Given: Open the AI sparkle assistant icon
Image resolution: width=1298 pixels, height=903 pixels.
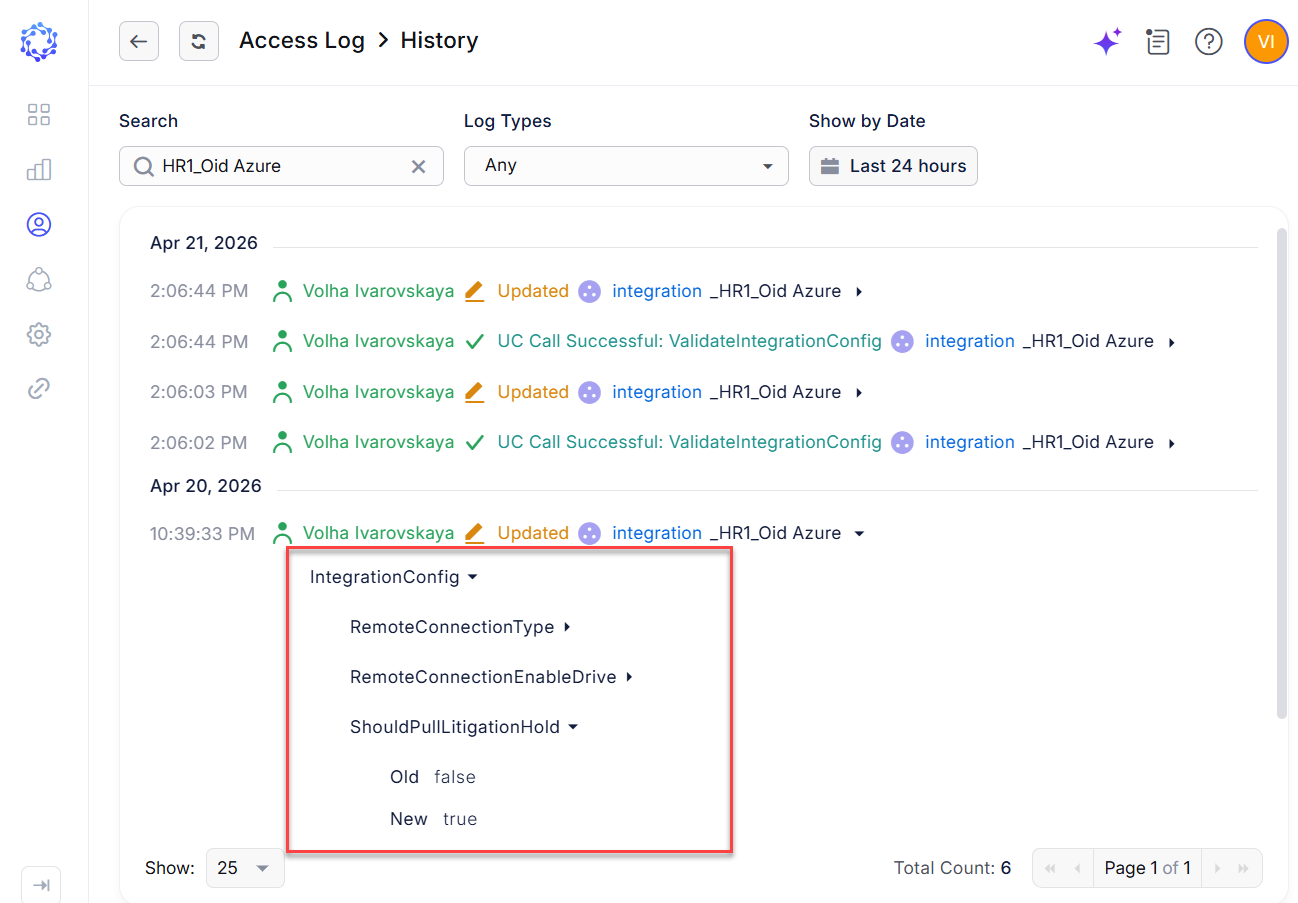Looking at the screenshot, I should tap(1107, 41).
